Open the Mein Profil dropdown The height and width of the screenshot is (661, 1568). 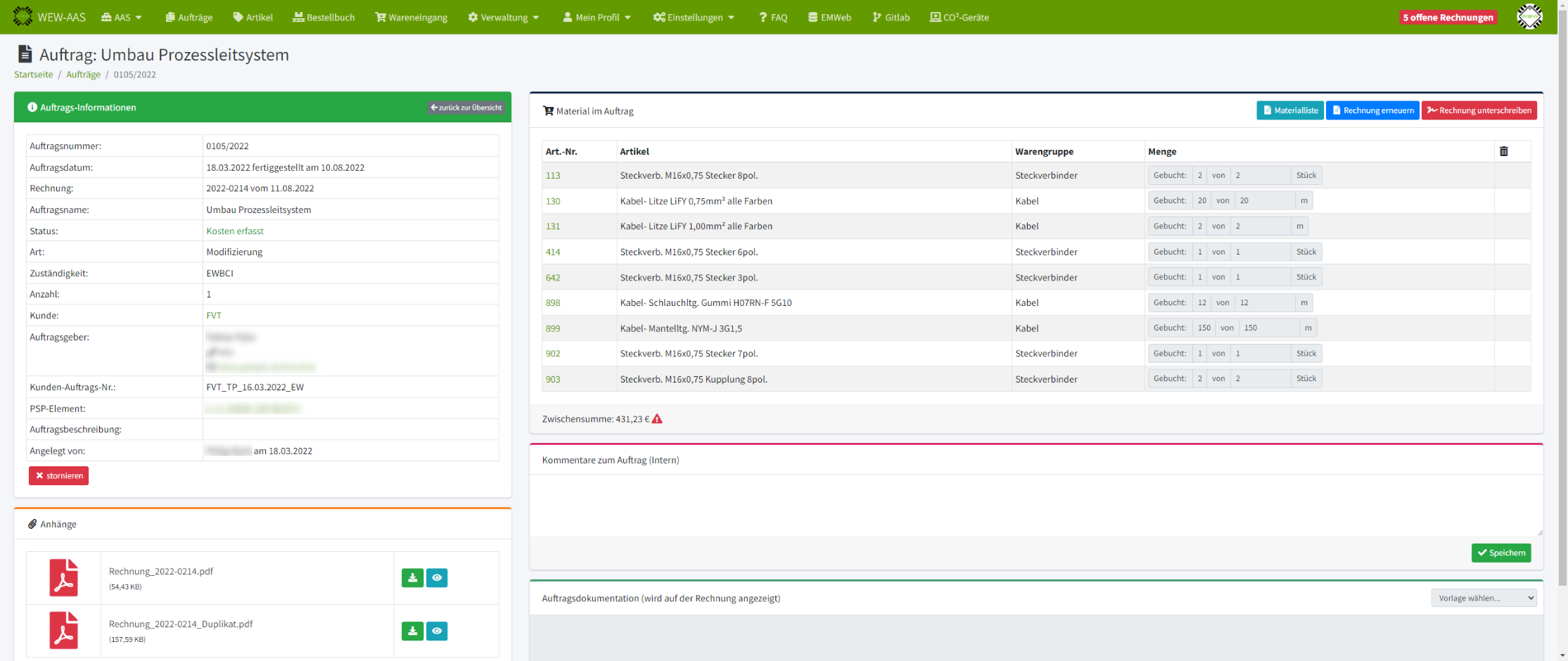[x=597, y=17]
